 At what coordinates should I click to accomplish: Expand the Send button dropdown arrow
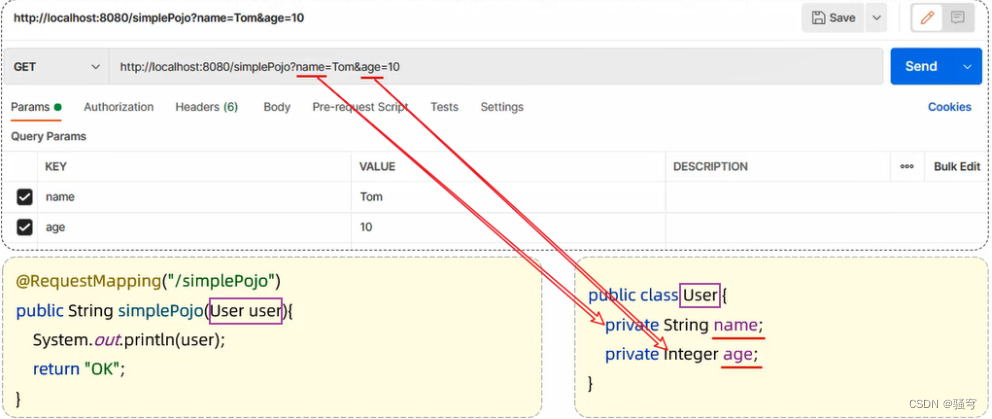[967, 66]
